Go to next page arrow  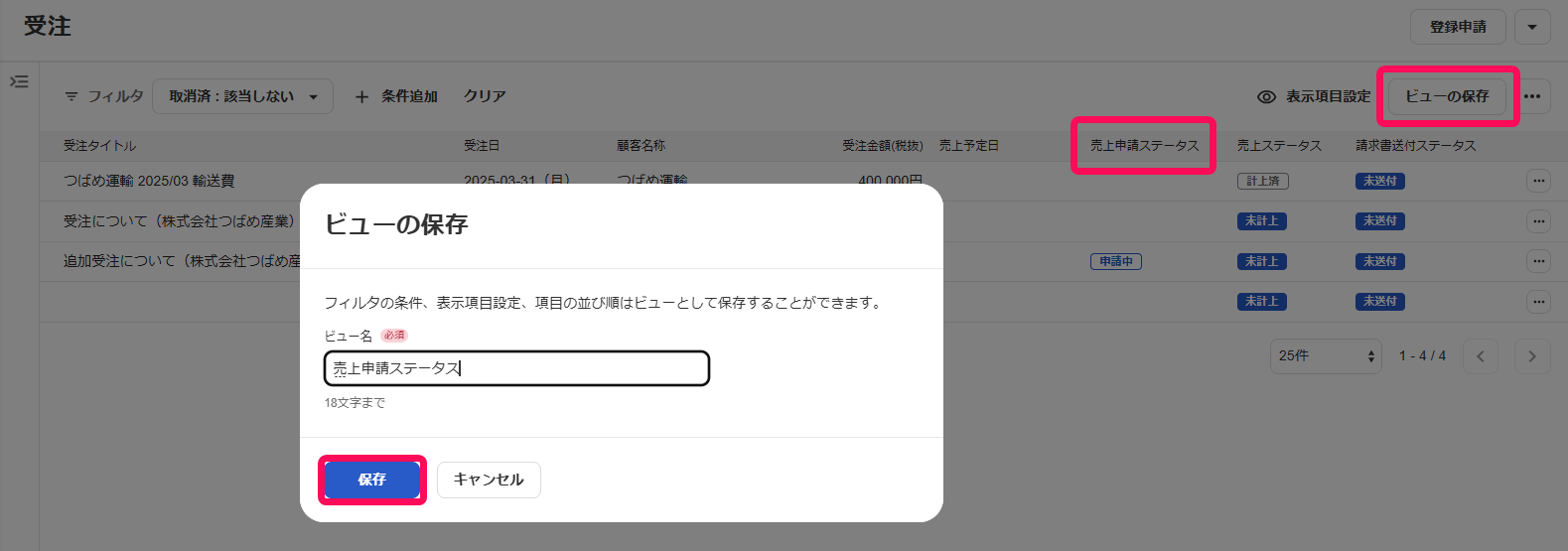pyautogui.click(x=1532, y=356)
